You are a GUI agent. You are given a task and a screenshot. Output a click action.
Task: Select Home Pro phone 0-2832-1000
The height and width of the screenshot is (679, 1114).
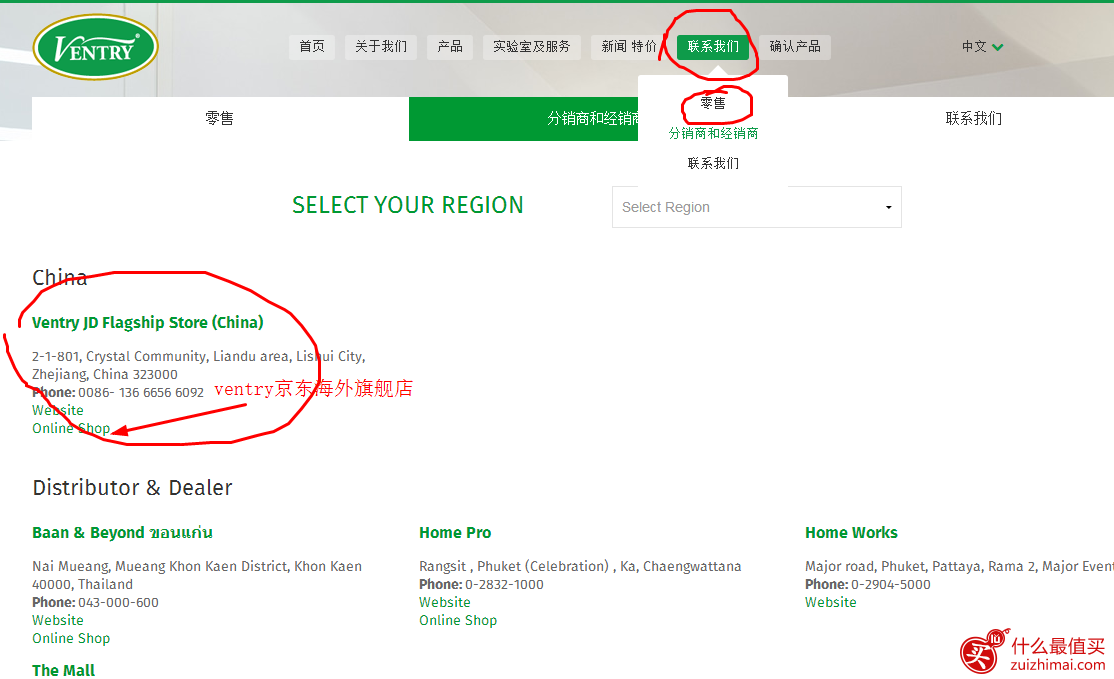(504, 585)
